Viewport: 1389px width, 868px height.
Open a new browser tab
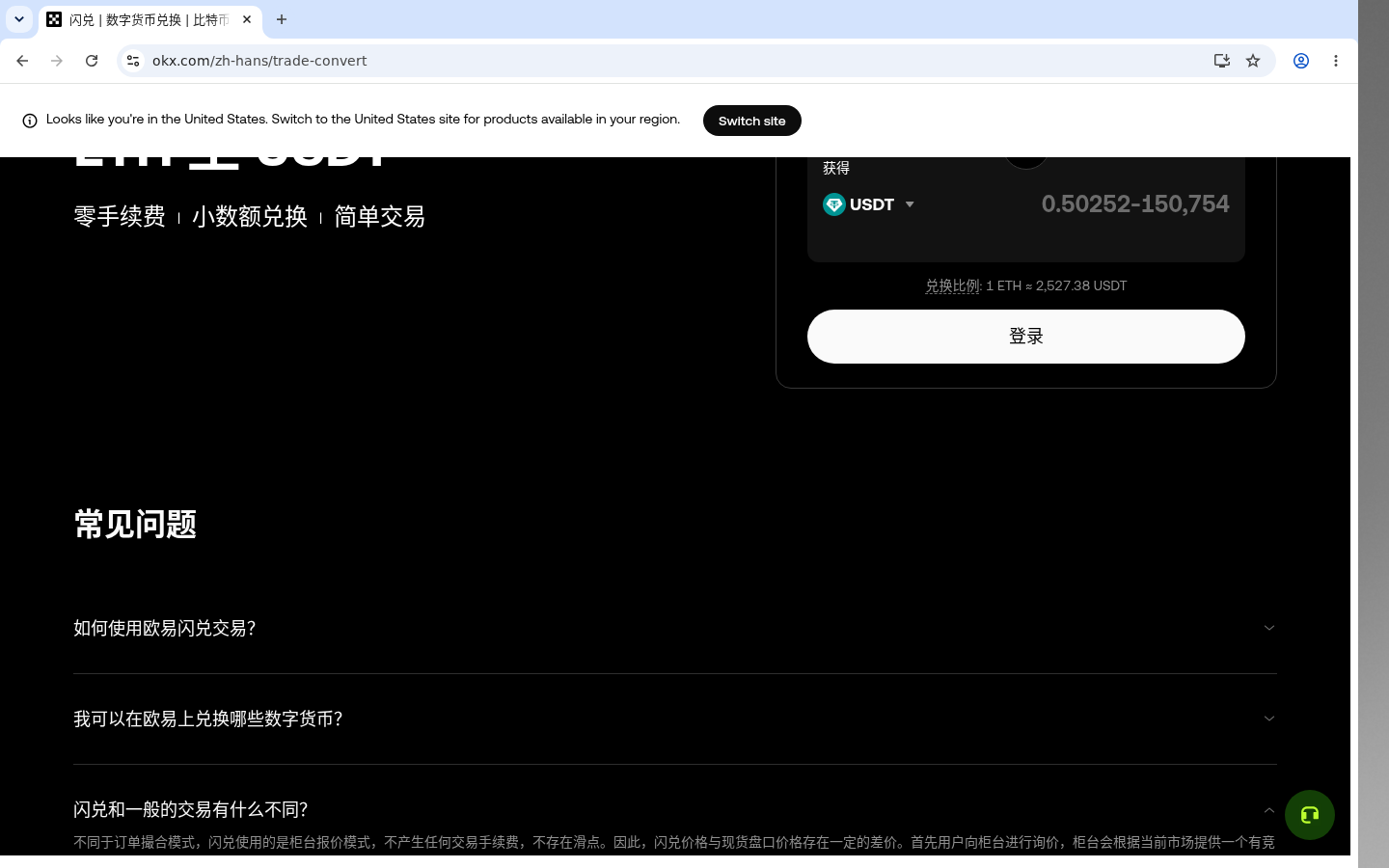click(x=282, y=19)
